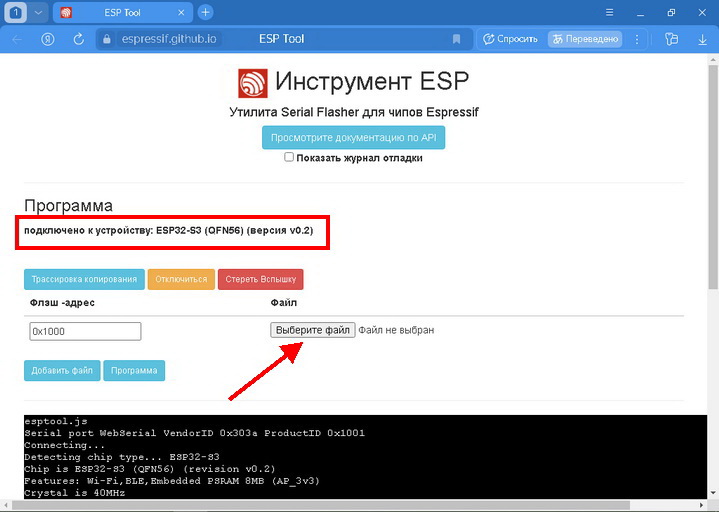Image resolution: width=719 pixels, height=512 pixels.
Task: Select the ESP Tool browser tab
Action: (x=122, y=12)
